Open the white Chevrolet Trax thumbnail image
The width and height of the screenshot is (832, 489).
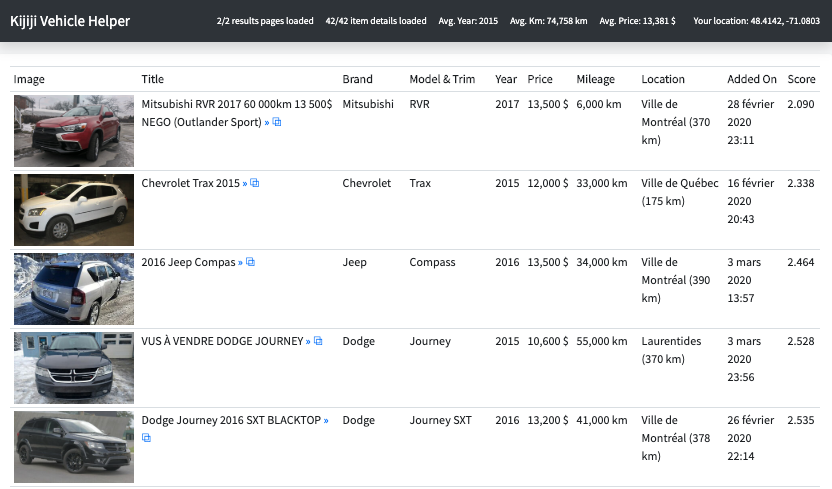pos(74,209)
